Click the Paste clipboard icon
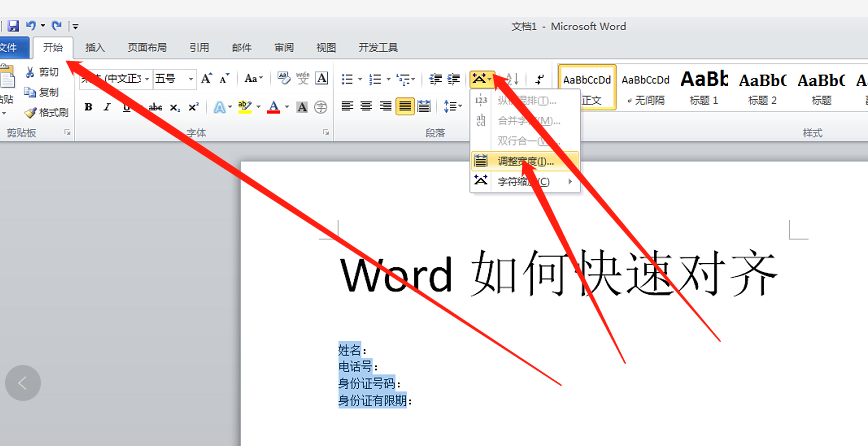The image size is (868, 446). [7, 78]
